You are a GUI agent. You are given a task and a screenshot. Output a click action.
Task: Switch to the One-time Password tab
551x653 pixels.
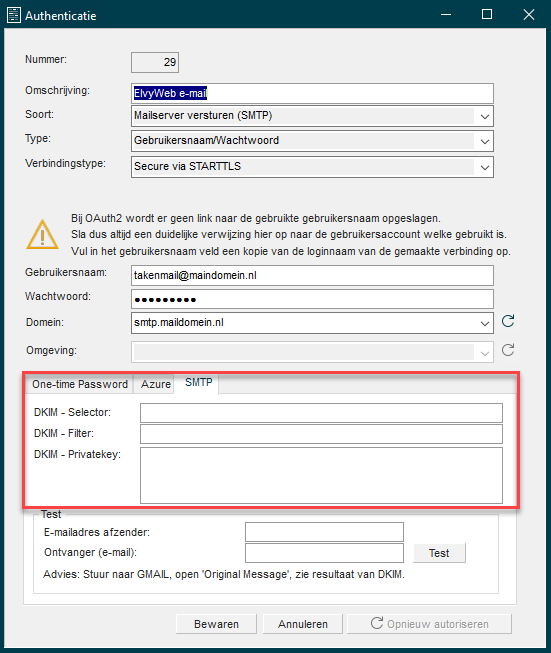tap(80, 384)
